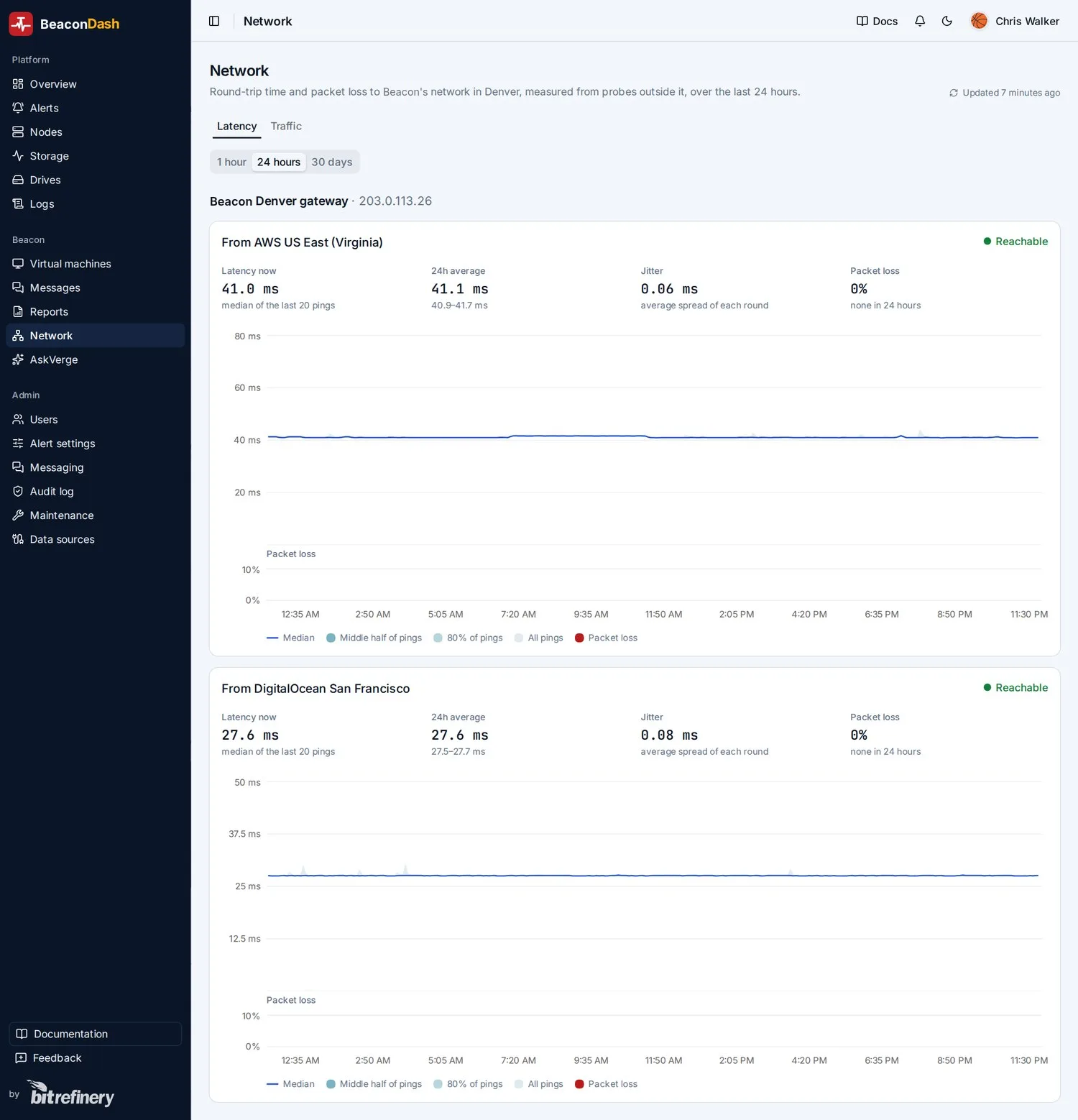
Task: Click the Overview grid icon
Action: click(18, 84)
